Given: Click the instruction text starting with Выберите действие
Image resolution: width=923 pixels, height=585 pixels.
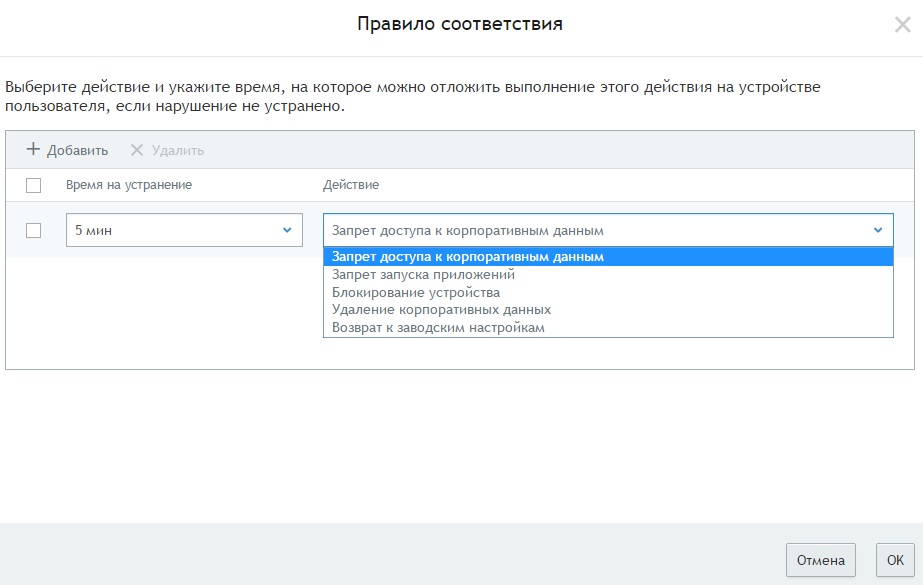Looking at the screenshot, I should click(x=413, y=96).
